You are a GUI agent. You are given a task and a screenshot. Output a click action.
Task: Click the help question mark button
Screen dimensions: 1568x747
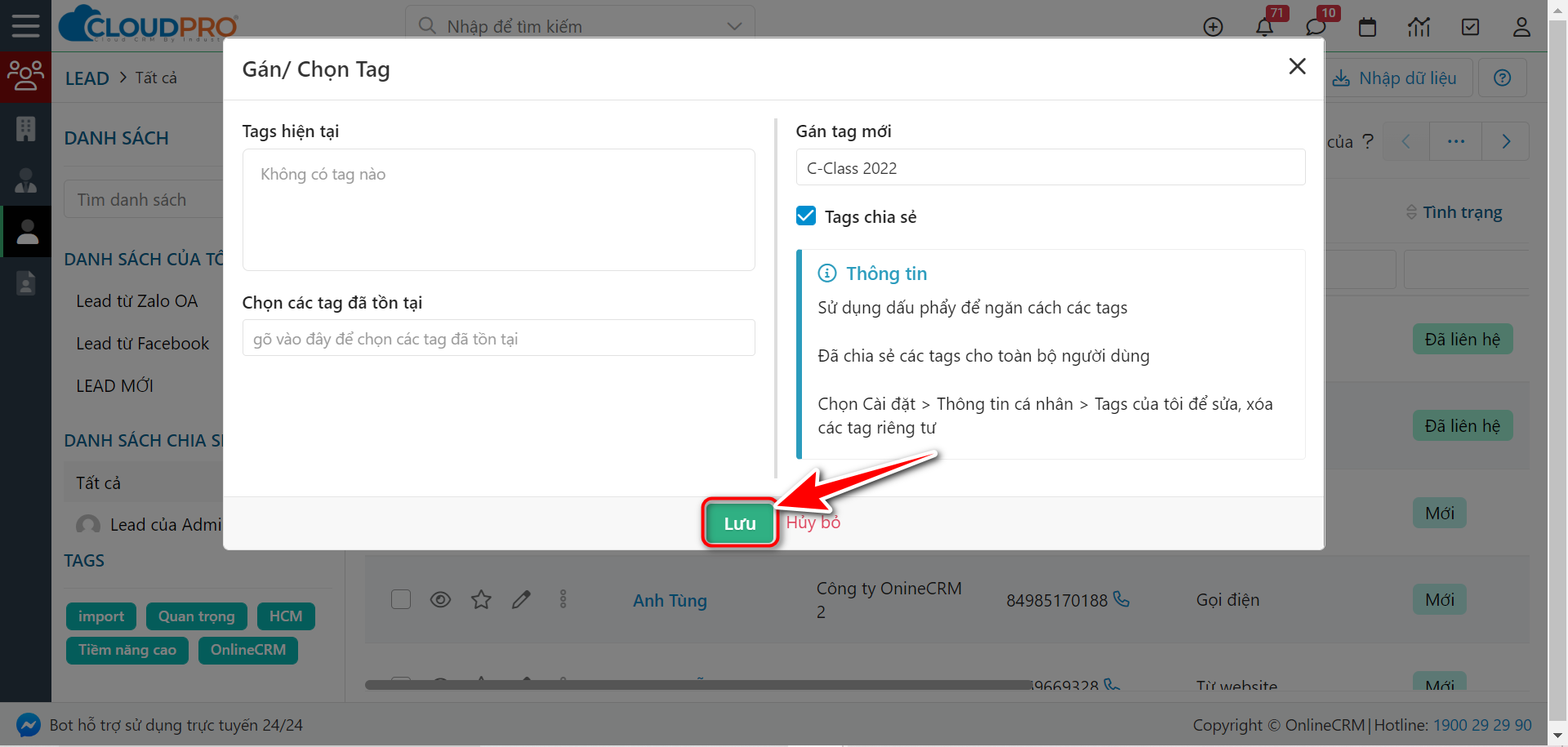click(x=1503, y=78)
